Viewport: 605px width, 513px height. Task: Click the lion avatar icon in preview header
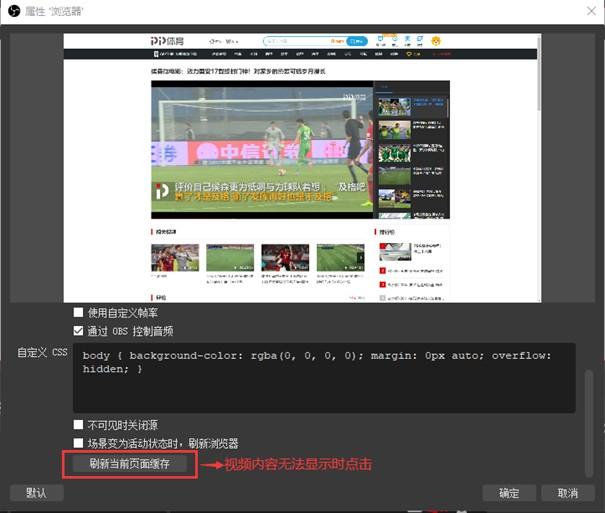(x=436, y=41)
